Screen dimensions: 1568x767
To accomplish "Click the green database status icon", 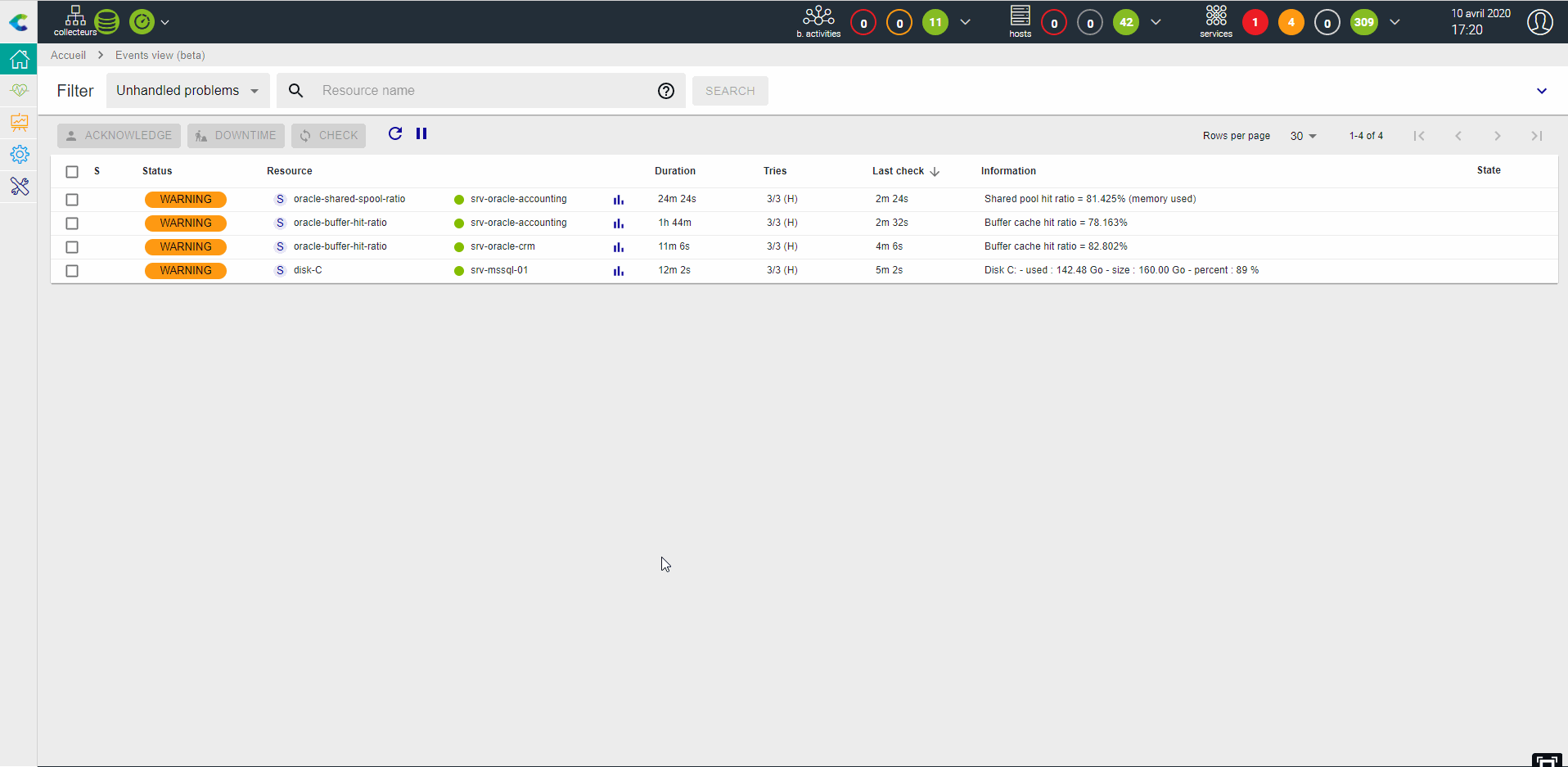I will click(107, 21).
